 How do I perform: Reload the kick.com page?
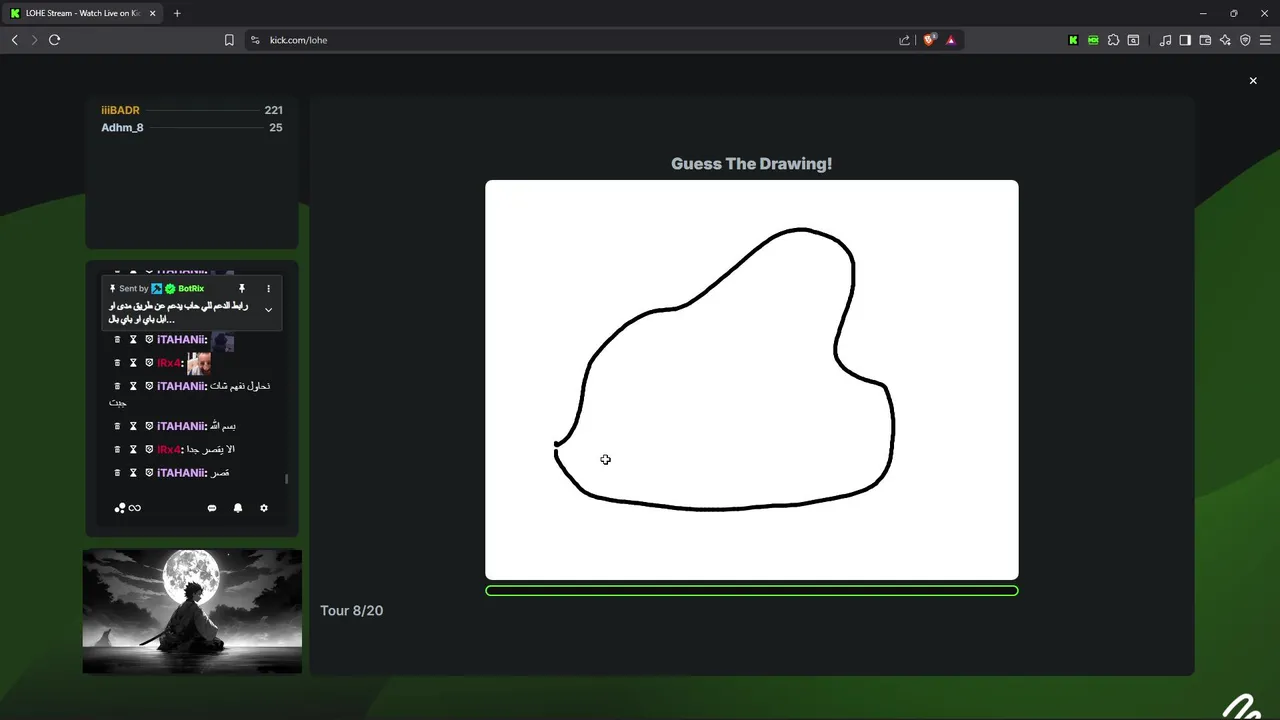click(54, 40)
